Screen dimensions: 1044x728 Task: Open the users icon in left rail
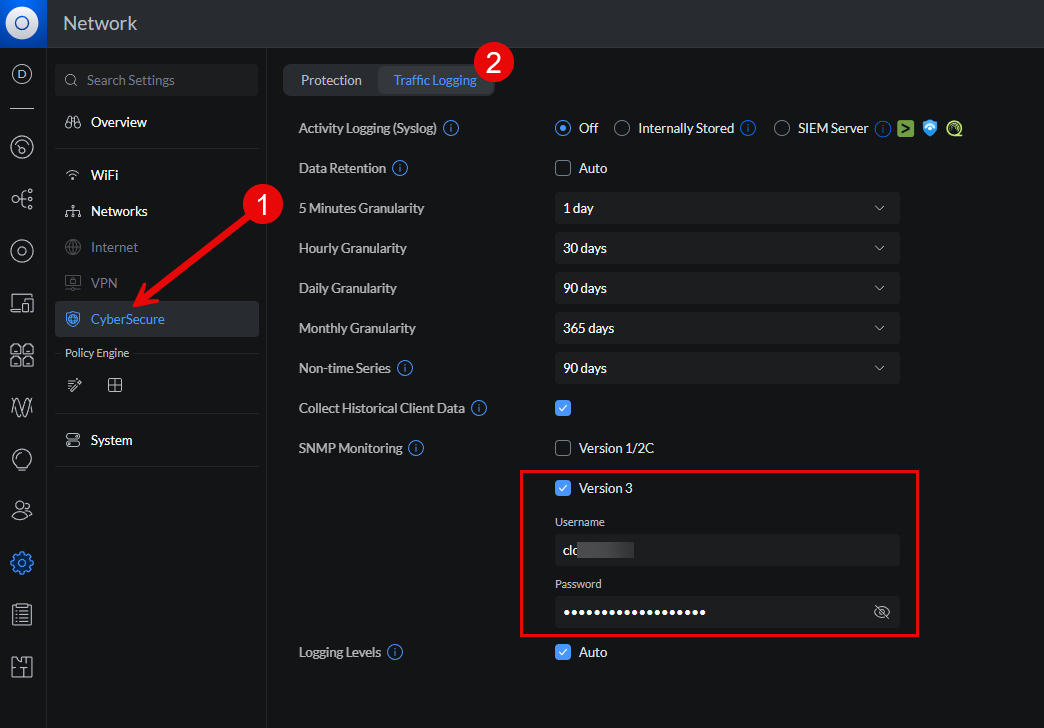(22, 511)
